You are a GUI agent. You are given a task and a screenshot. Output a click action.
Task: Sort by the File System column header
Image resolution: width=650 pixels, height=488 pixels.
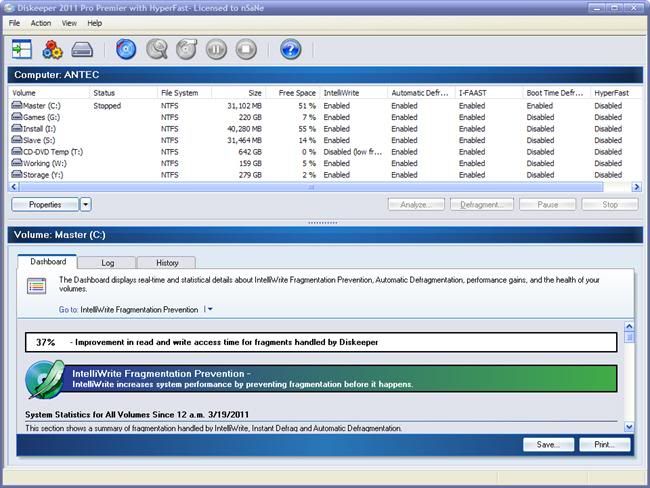coord(184,93)
